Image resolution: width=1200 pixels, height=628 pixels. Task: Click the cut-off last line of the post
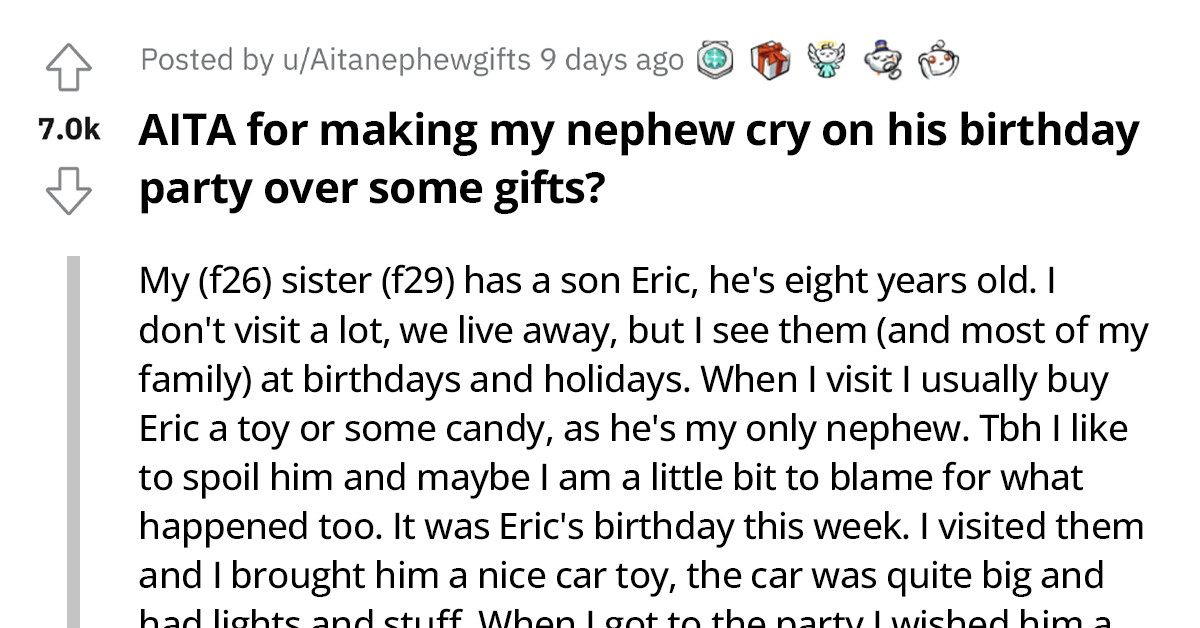pyautogui.click(x=600, y=620)
